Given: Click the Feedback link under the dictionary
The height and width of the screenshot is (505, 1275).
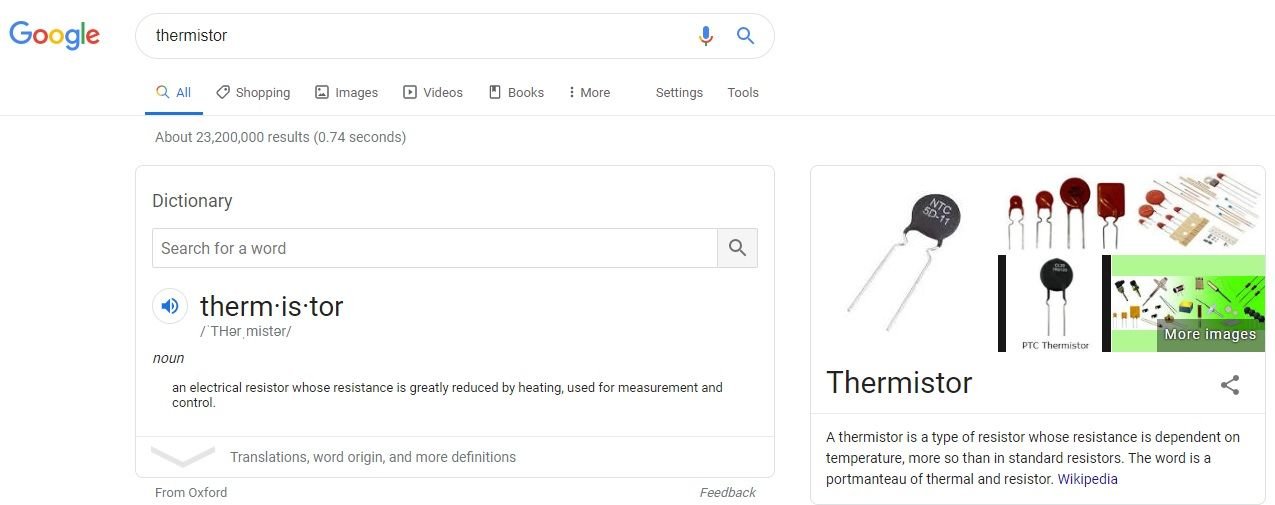Looking at the screenshot, I should (727, 492).
